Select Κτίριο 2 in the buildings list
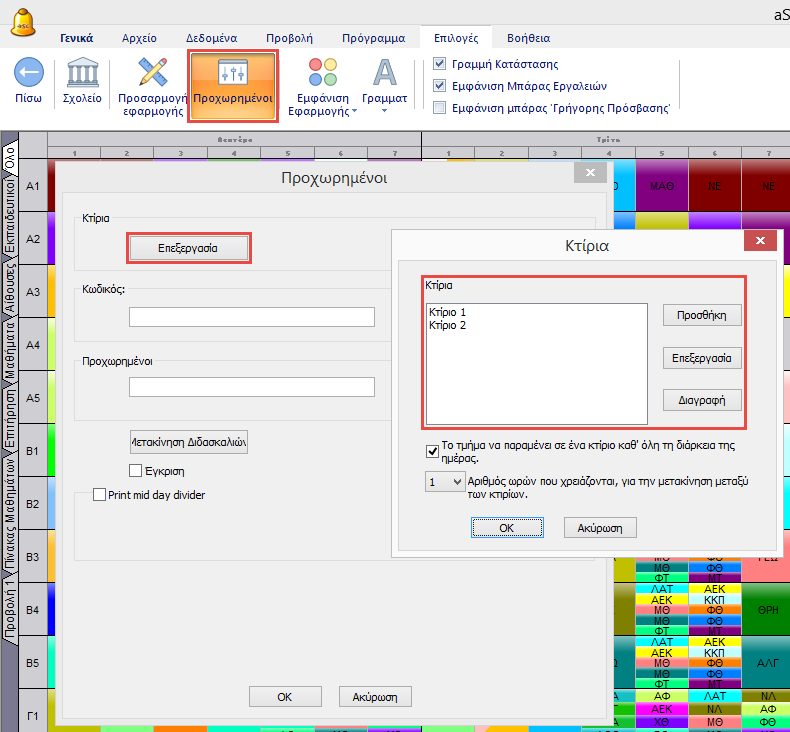The image size is (790, 732). (447, 326)
